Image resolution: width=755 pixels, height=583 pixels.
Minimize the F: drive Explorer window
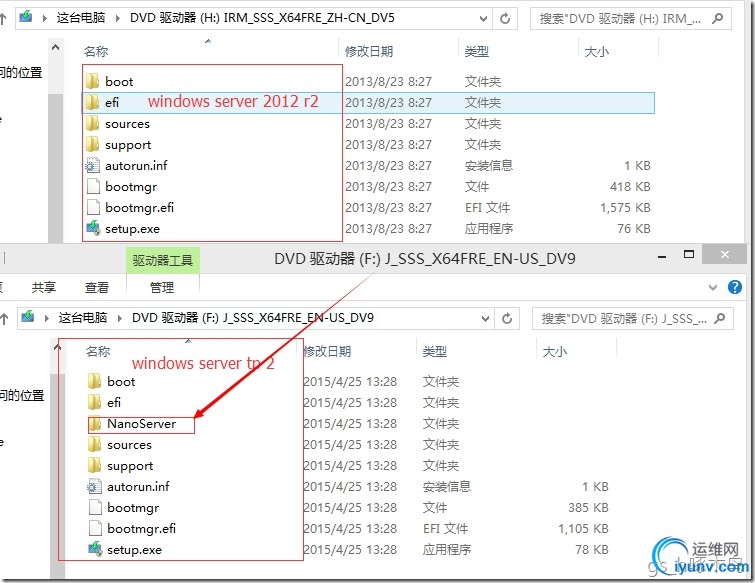(x=662, y=256)
